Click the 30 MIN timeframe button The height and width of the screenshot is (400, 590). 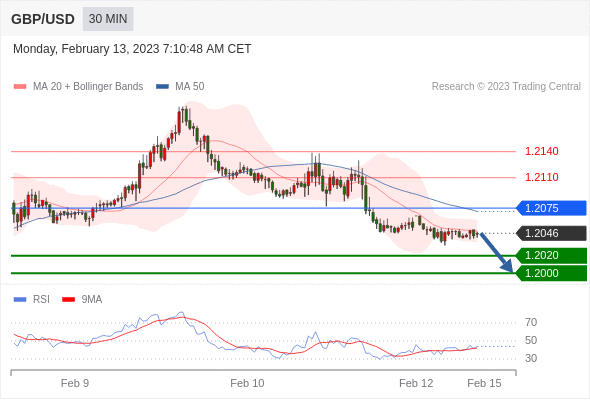(x=108, y=19)
